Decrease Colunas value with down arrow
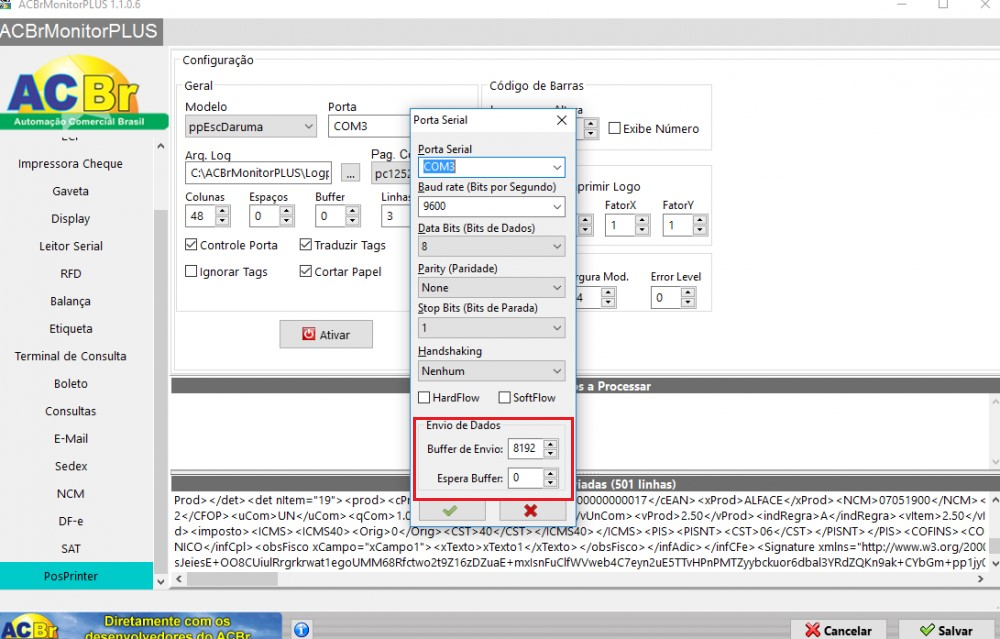1000x639 pixels. pyautogui.click(x=222, y=221)
